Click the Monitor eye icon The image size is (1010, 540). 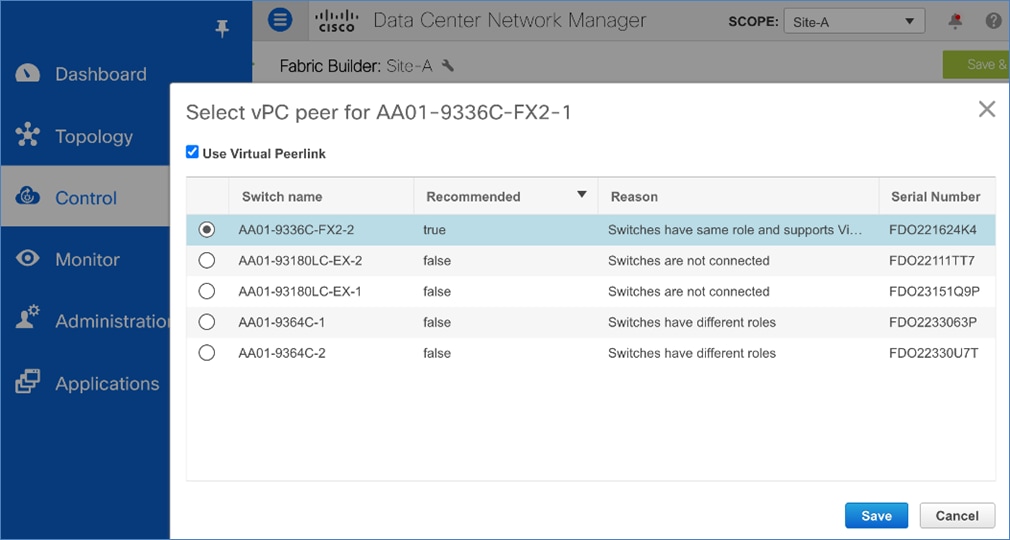click(x=28, y=258)
